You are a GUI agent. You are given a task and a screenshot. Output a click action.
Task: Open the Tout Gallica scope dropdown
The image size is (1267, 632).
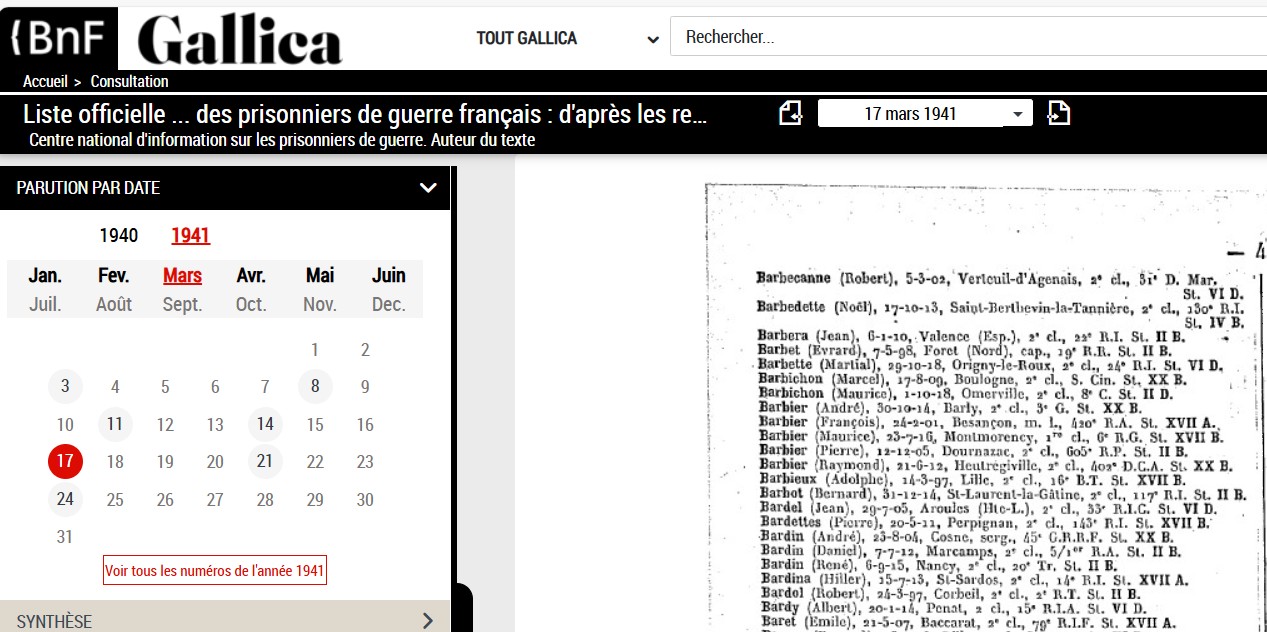[x=567, y=39]
